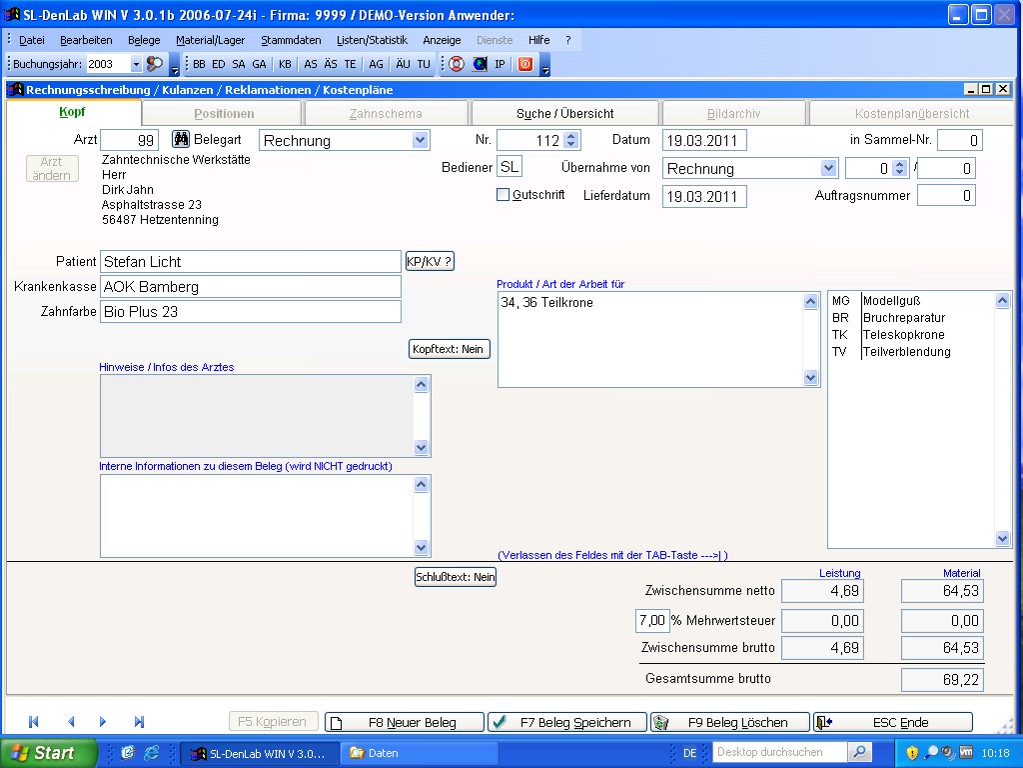Expand the first toolbar overflow options

tap(174, 66)
